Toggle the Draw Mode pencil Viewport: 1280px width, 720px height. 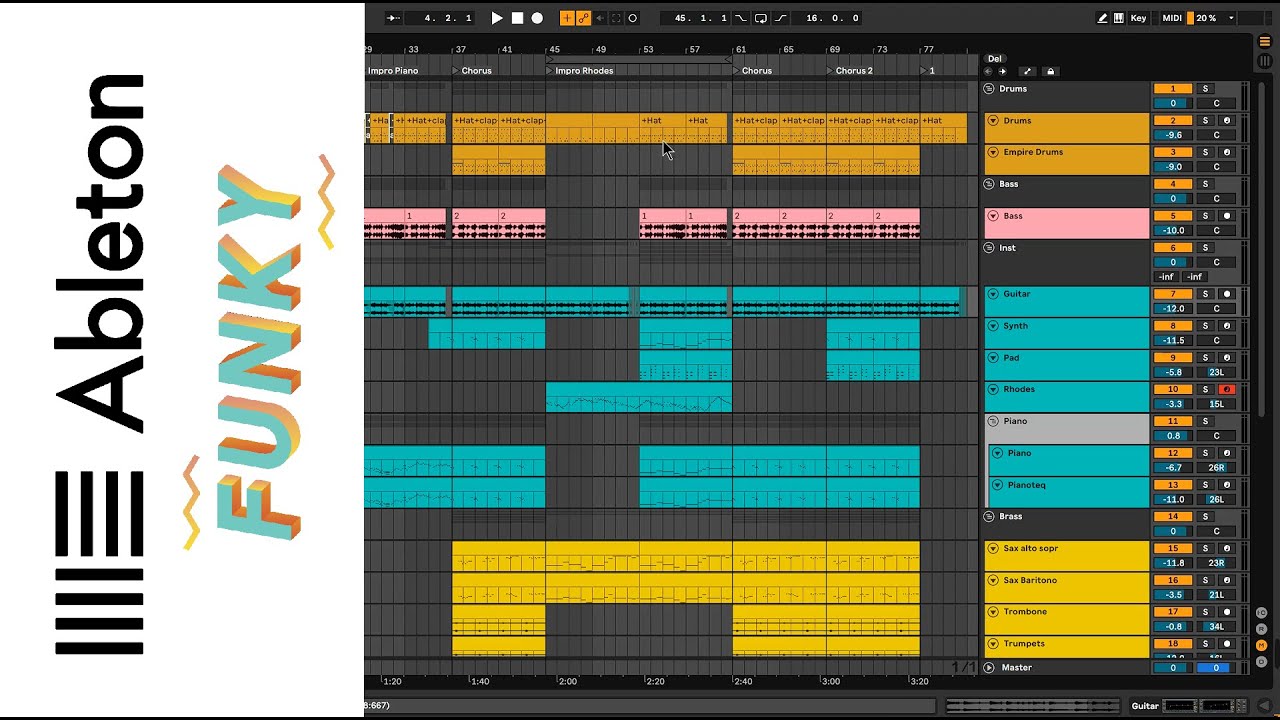1103,18
